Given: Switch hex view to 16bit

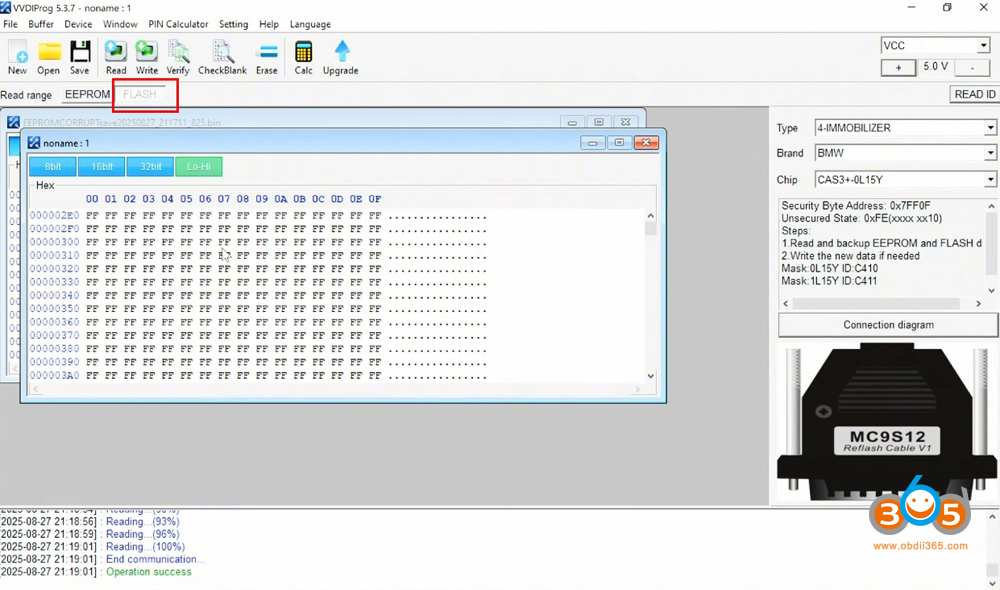Looking at the screenshot, I should 101,167.
